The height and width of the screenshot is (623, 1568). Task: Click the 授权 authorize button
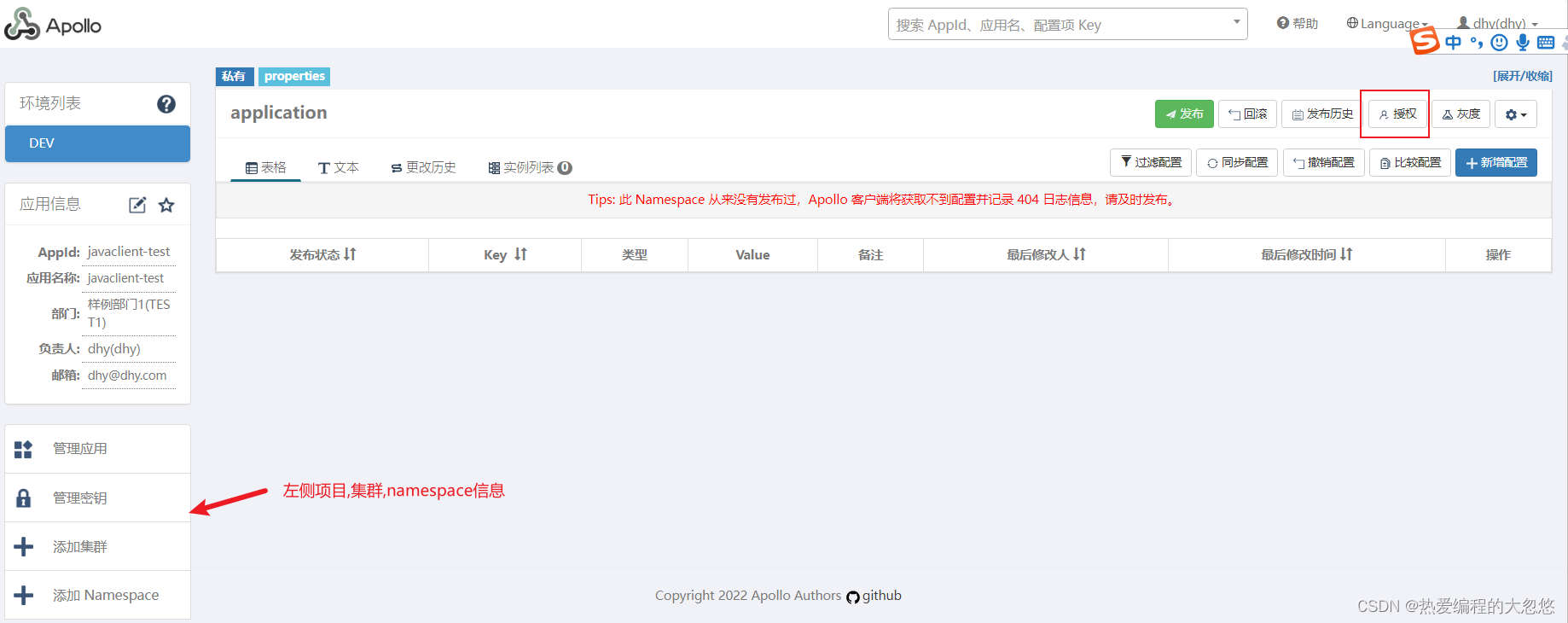pyautogui.click(x=1397, y=114)
